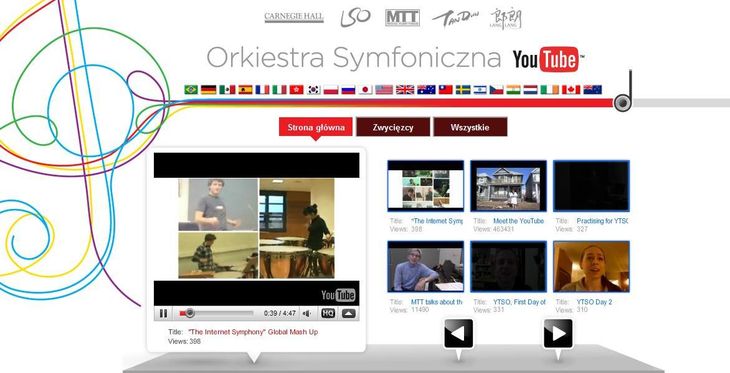730x373 pixels.
Task: Click the video progress seek slider
Action: [216, 313]
